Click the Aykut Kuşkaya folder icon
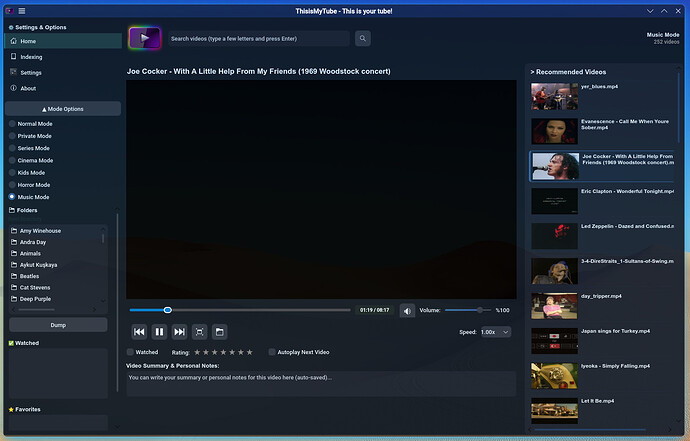 [x=14, y=265]
